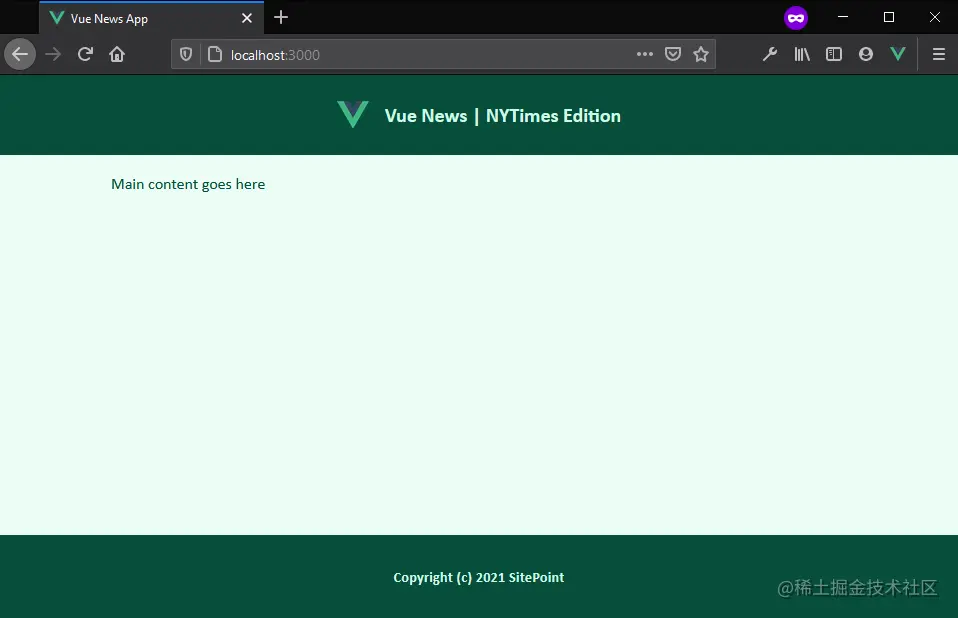Open the Firefox Account icon
Image resolution: width=958 pixels, height=618 pixels.
pos(866,54)
